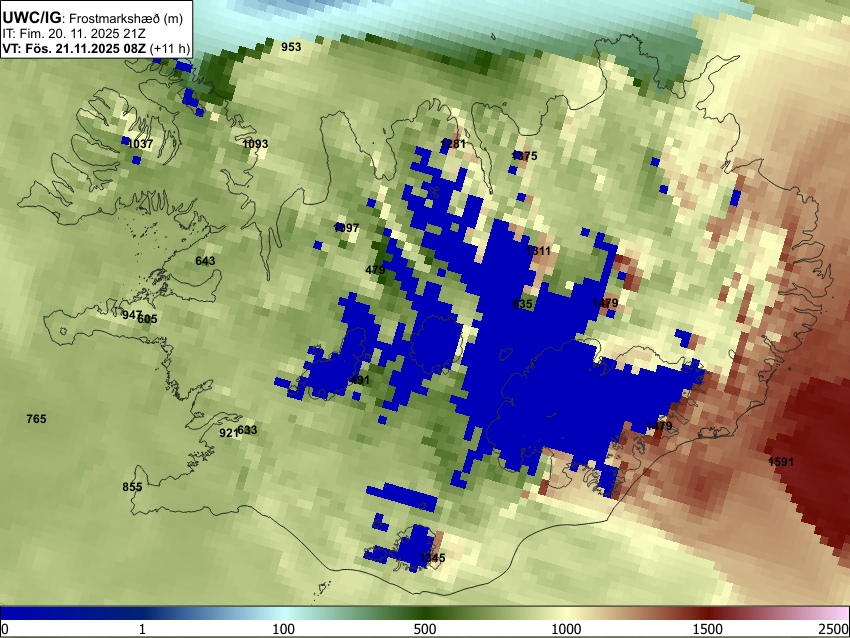Click the map value 479
Image resolution: width=850 pixels, height=638 pixels.
coord(375,270)
